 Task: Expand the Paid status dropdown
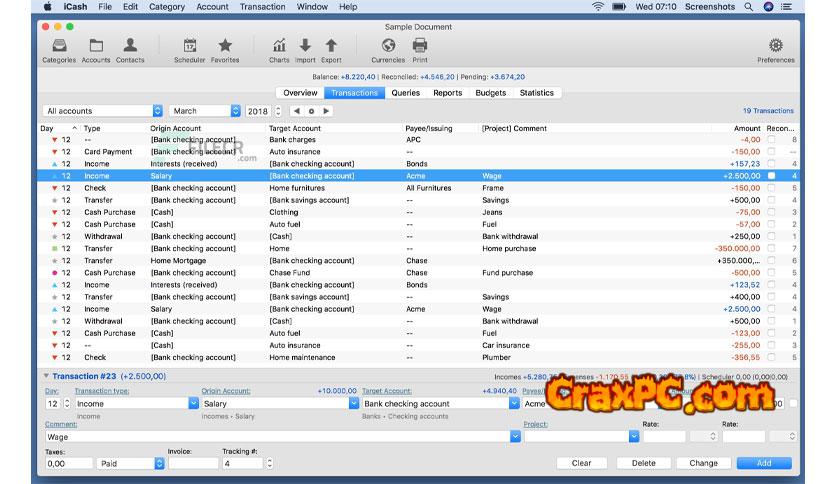(131, 464)
